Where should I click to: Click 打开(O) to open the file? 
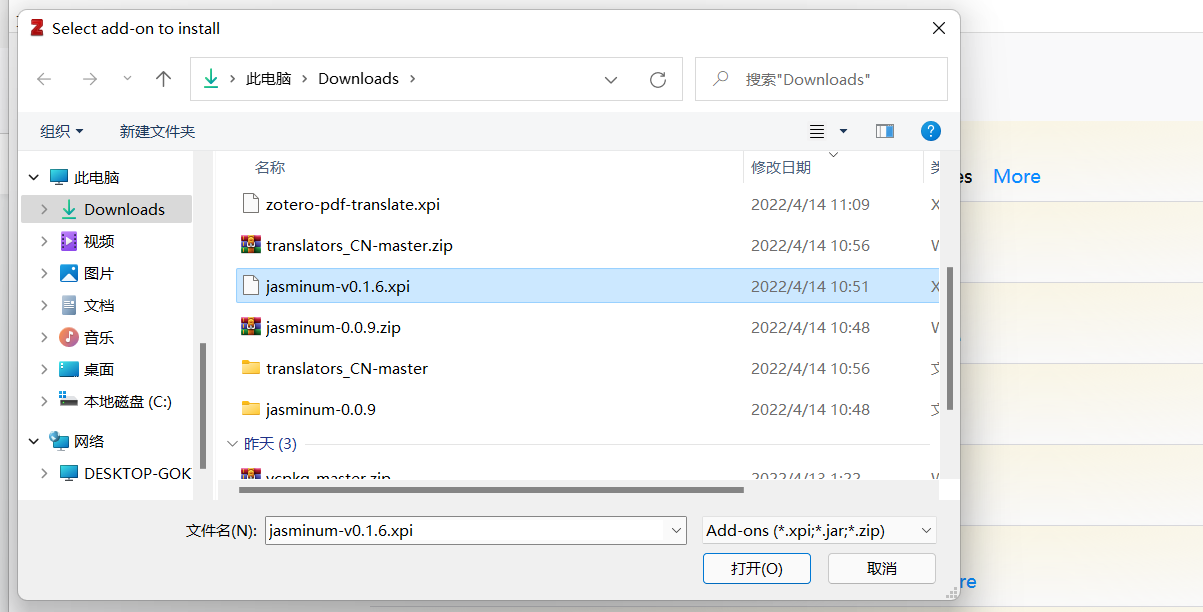click(x=757, y=568)
